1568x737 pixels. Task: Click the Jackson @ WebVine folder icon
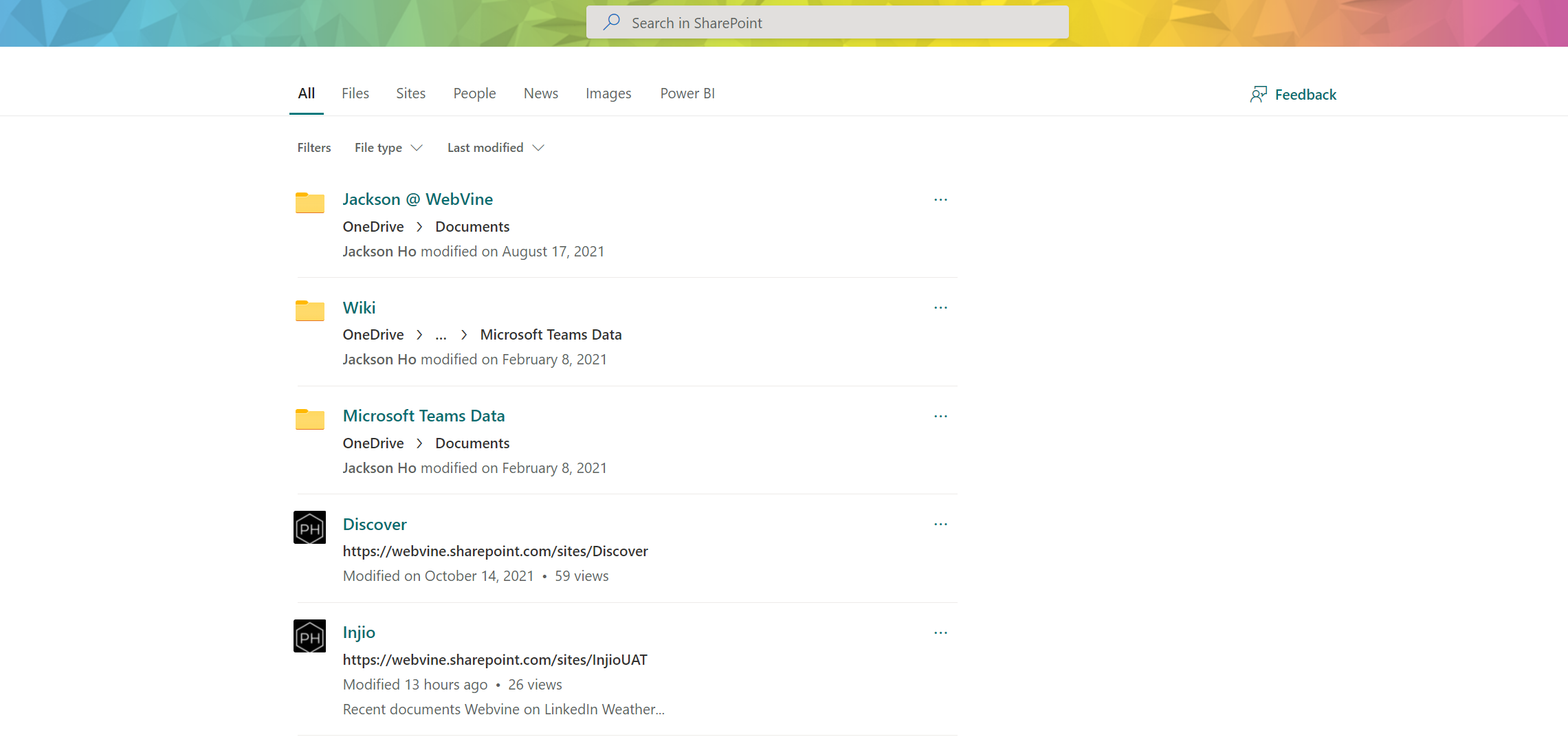[310, 203]
